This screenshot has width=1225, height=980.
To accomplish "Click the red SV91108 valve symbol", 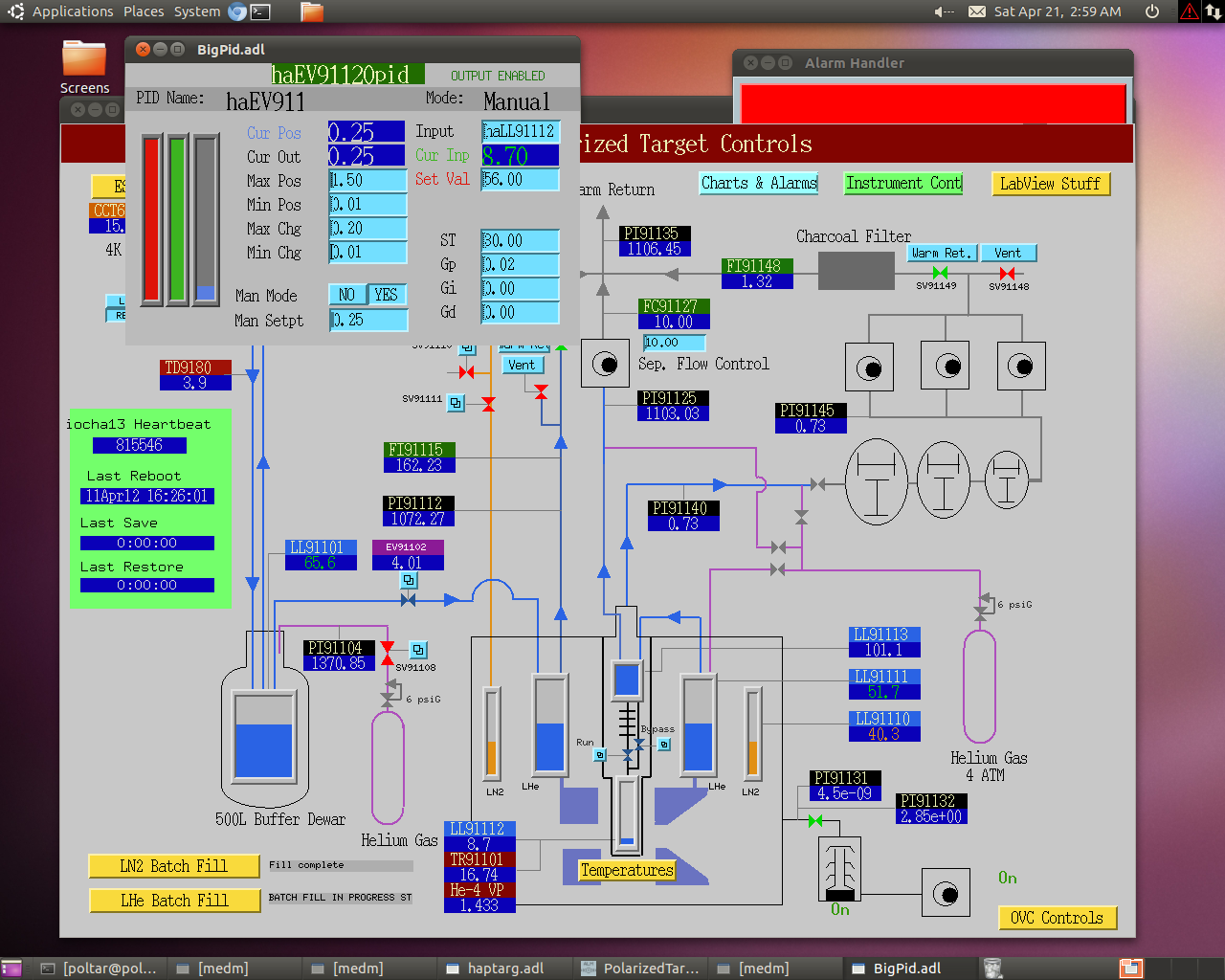I will coord(388,654).
